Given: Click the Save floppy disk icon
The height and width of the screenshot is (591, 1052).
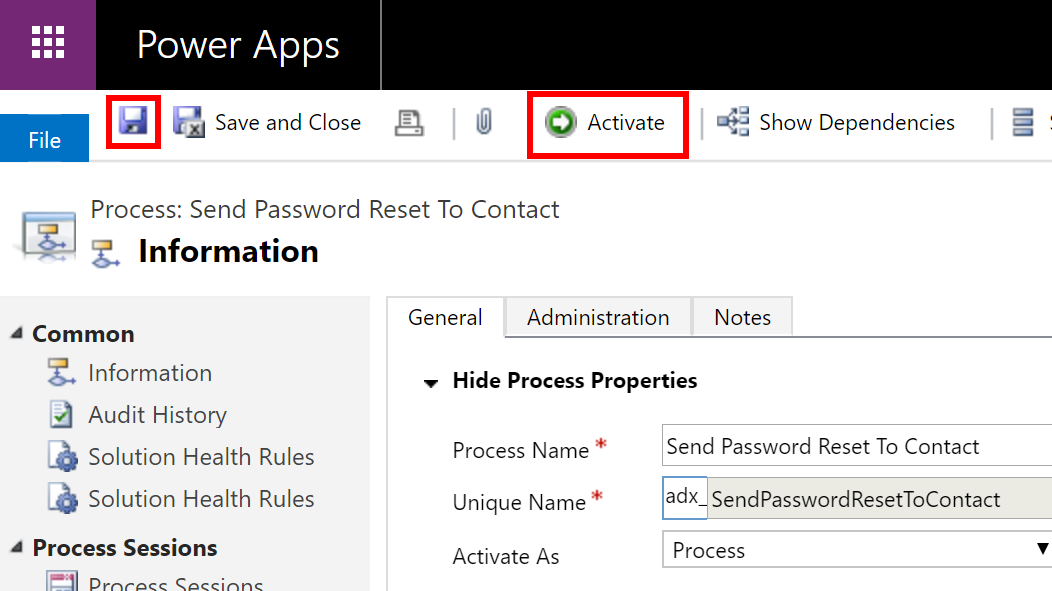Looking at the screenshot, I should (133, 121).
